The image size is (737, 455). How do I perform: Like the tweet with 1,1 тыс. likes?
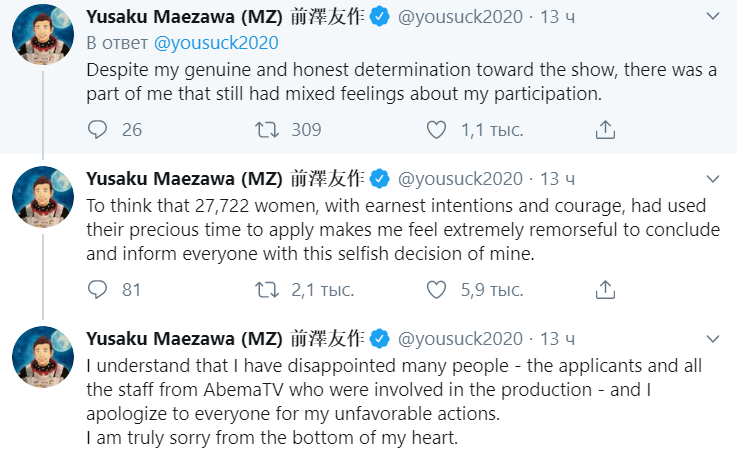point(436,130)
